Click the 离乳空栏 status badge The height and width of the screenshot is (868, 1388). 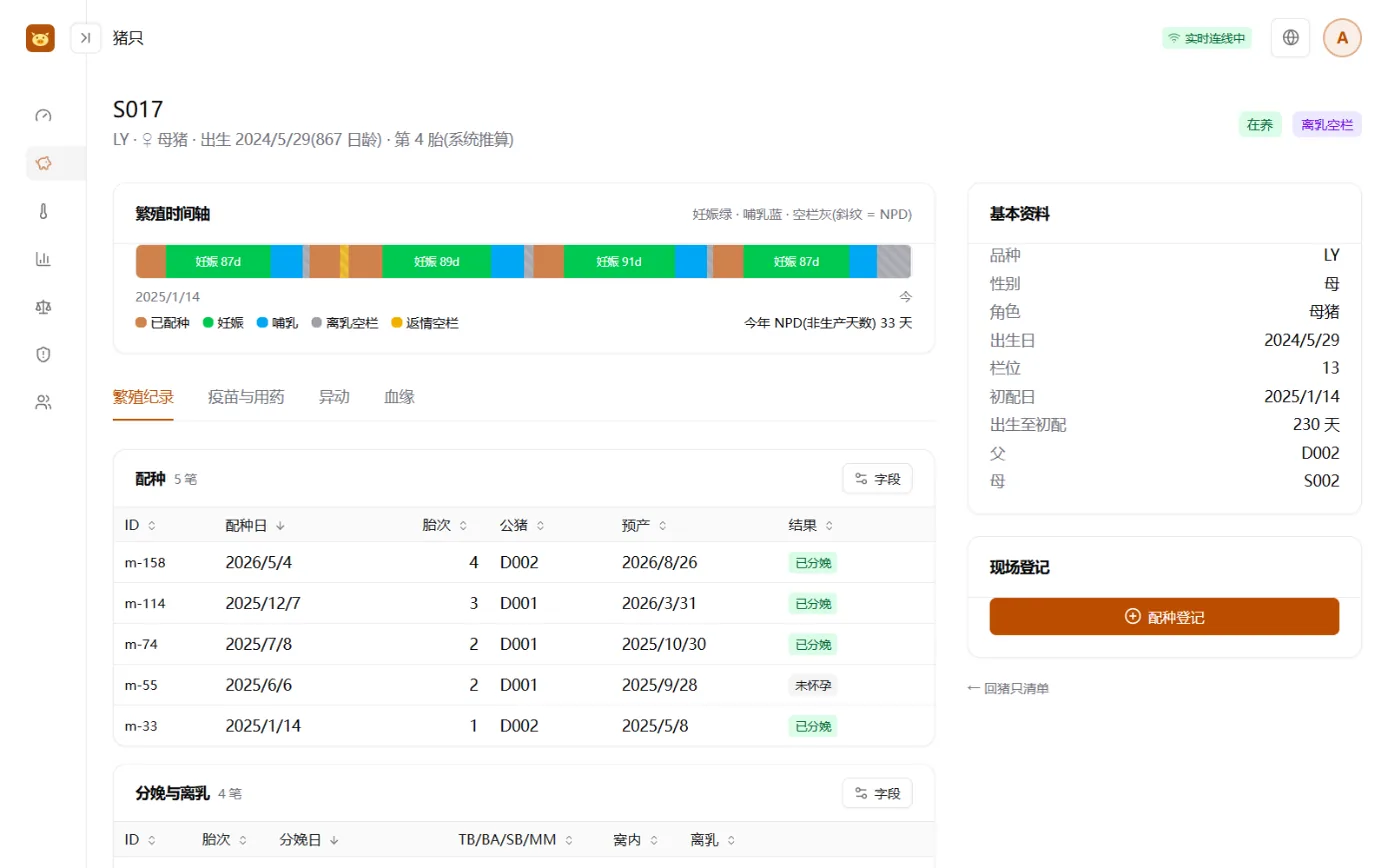(1327, 125)
